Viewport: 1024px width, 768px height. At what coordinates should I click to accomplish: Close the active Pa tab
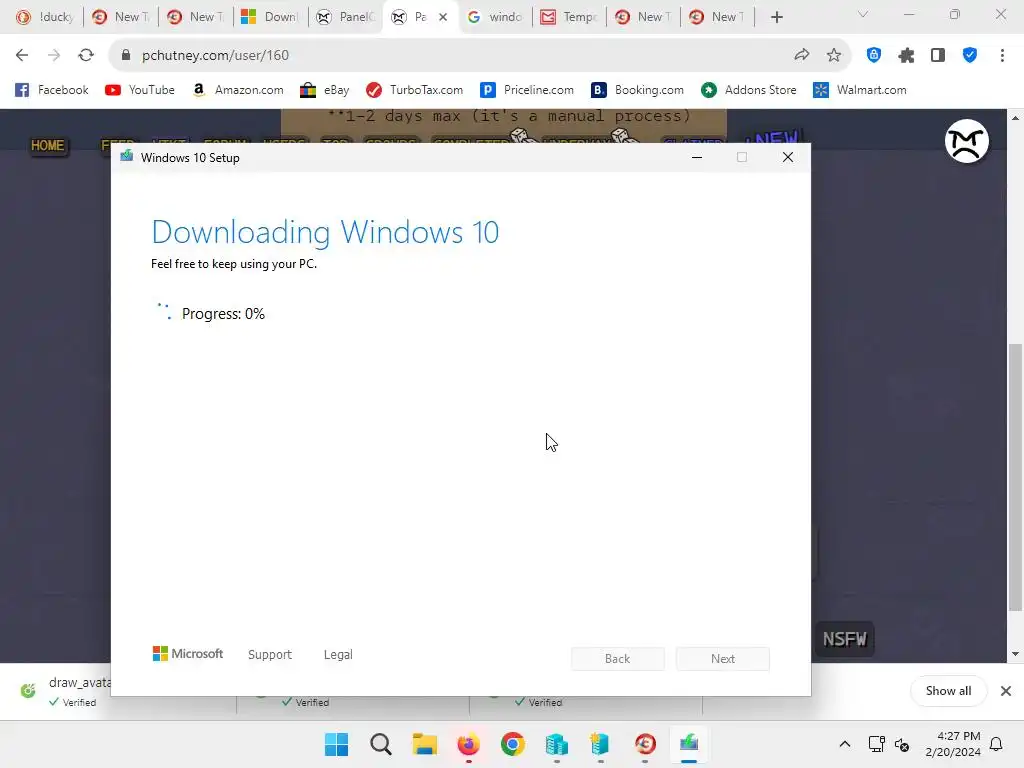[x=443, y=17]
